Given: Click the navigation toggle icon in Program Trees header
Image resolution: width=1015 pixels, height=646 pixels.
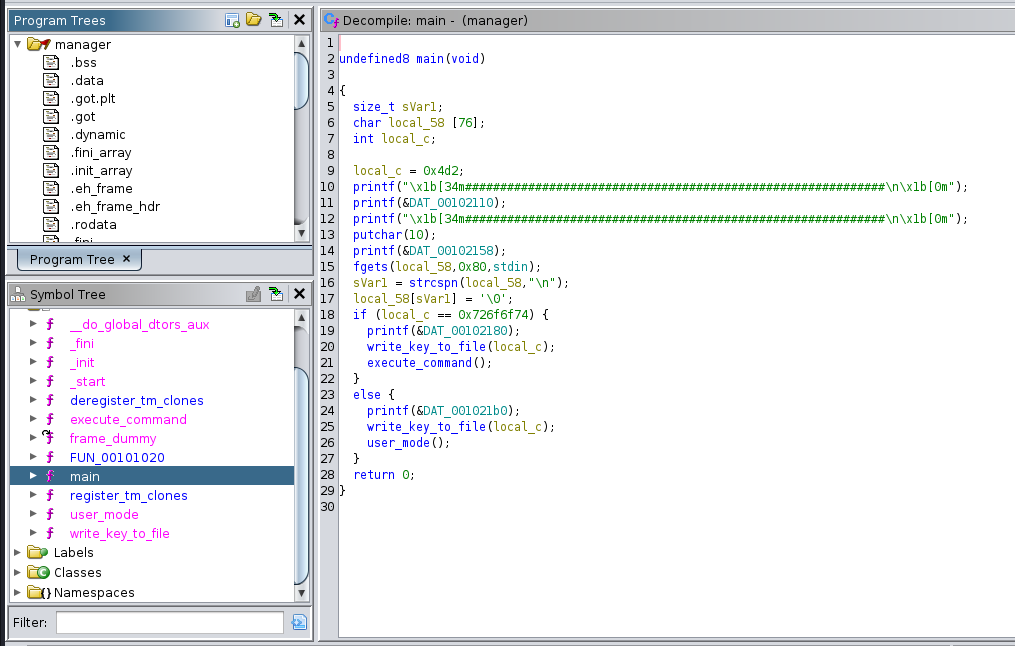Looking at the screenshot, I should click(276, 20).
